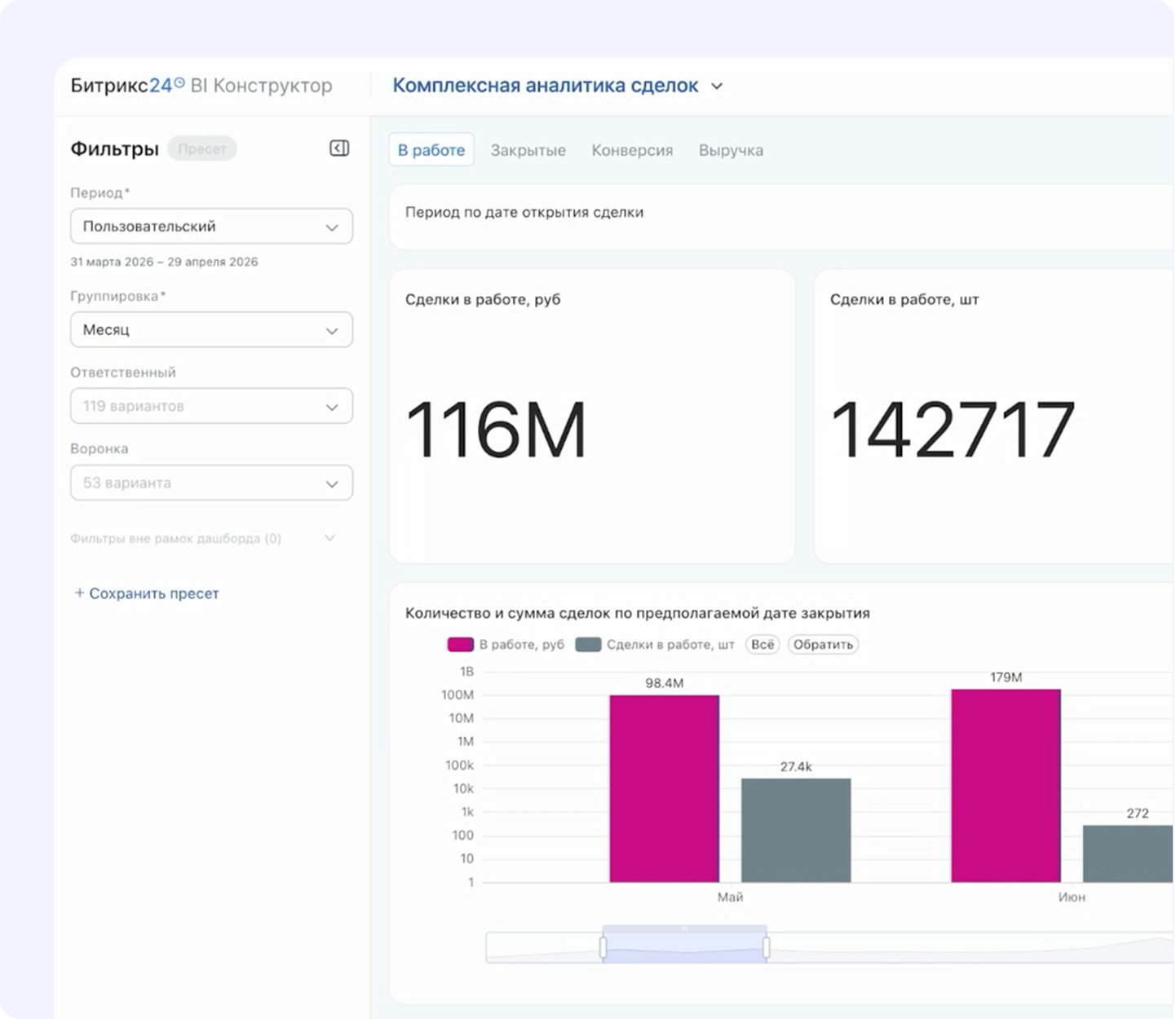The width and height of the screenshot is (1176, 1019).
Task: Expand the Ответственный dropdown with 119 вариантов
Action: tap(211, 406)
